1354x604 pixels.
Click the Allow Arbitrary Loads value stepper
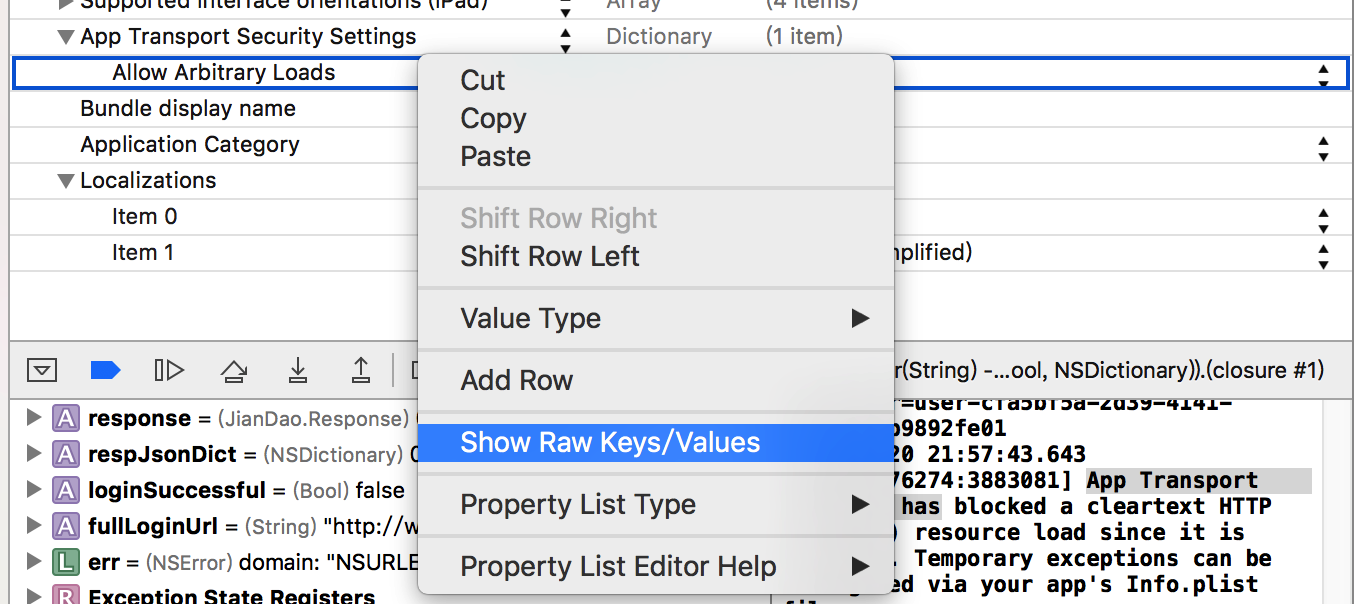pyautogui.click(x=1323, y=76)
